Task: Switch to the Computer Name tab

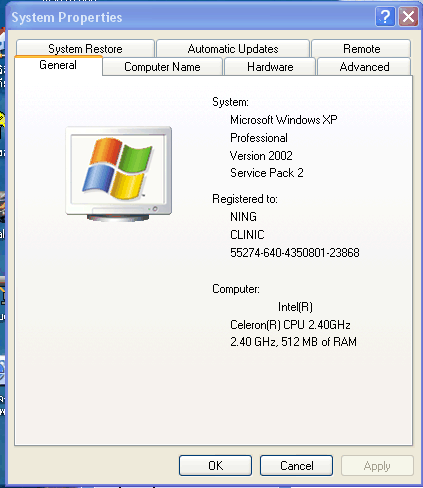Action: point(162,67)
